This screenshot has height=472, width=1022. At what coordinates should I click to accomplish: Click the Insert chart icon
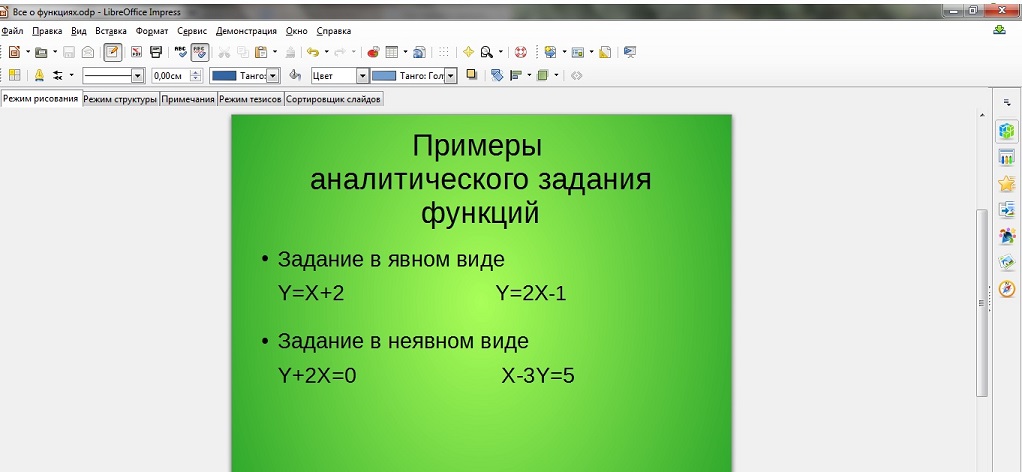(373, 52)
